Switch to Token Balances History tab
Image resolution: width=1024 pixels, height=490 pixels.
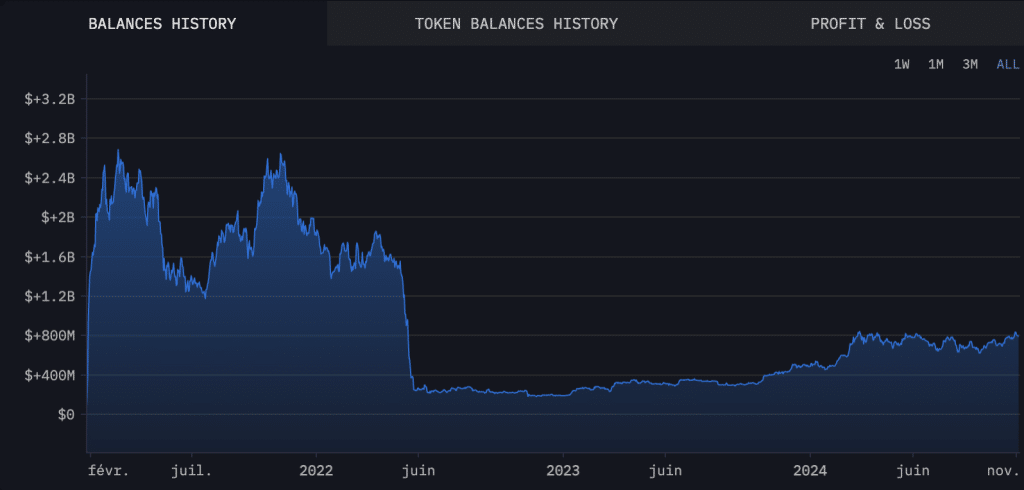click(x=516, y=24)
